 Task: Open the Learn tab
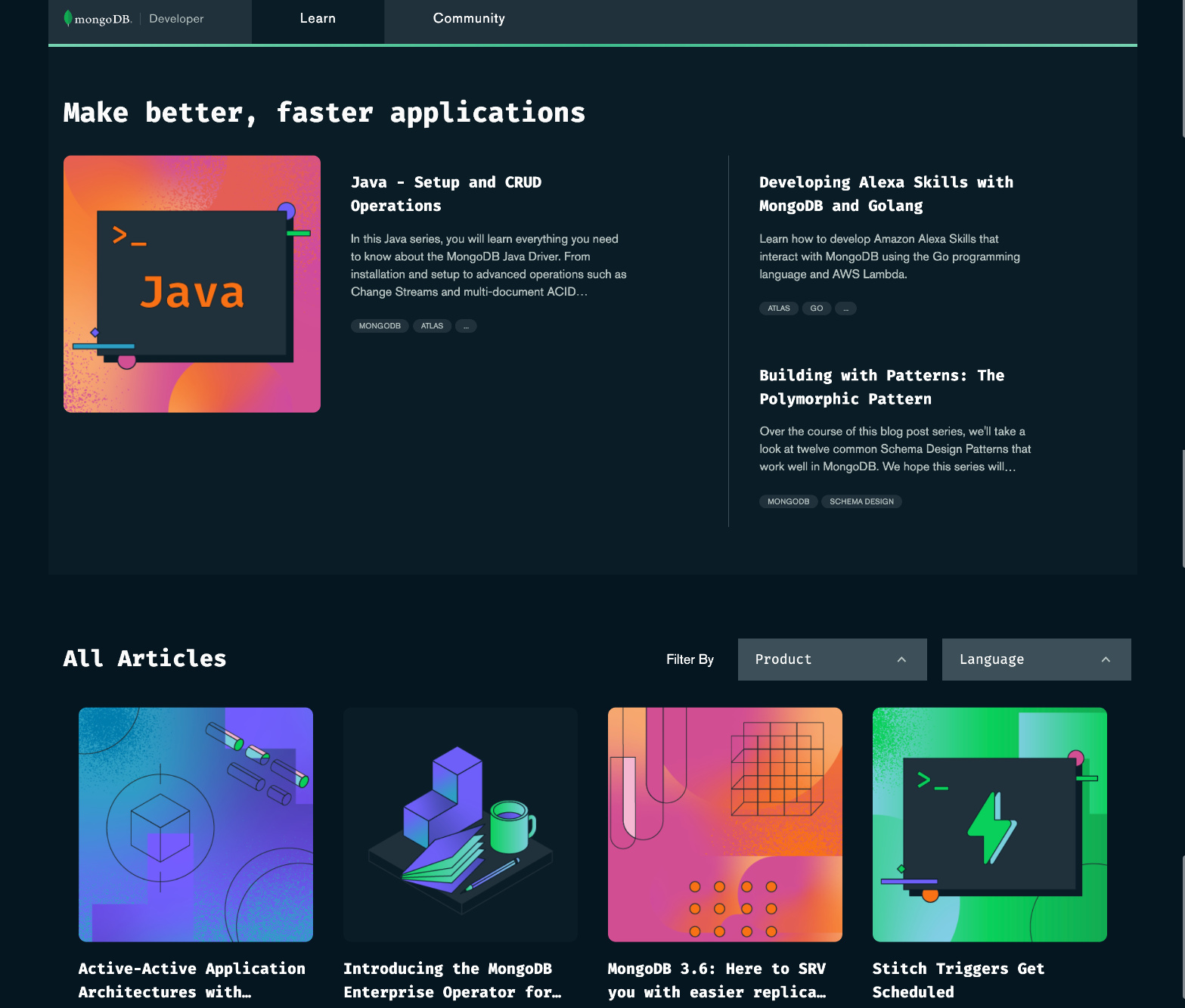tap(318, 19)
